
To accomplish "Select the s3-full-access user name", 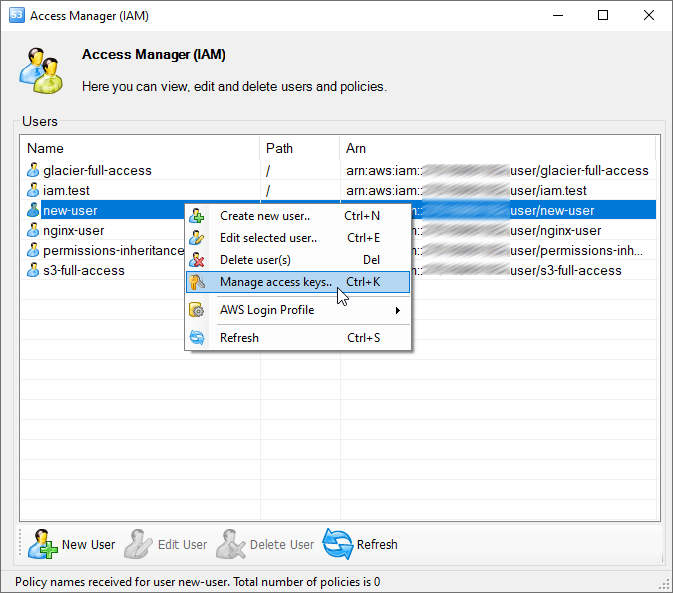I will [84, 270].
